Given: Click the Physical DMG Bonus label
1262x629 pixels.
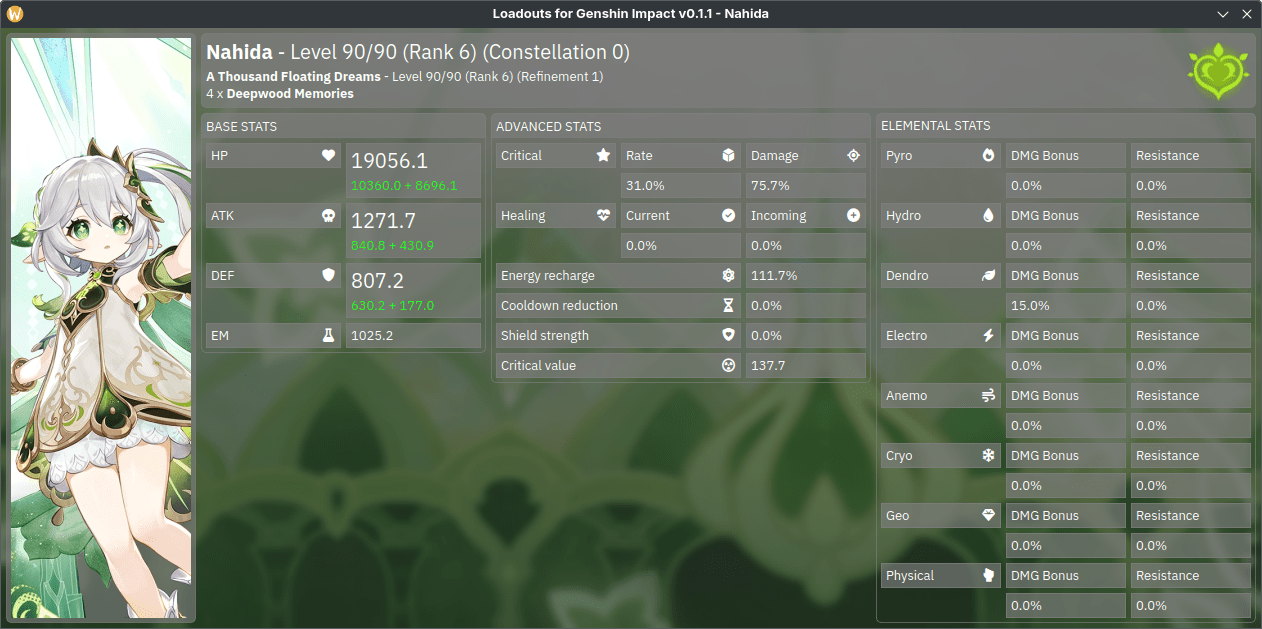Looking at the screenshot, I should pos(1045,576).
